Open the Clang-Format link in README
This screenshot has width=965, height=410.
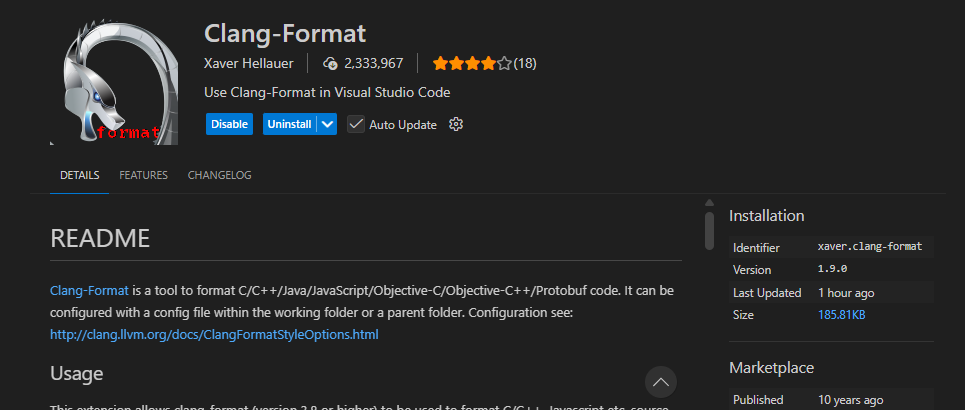(89, 290)
